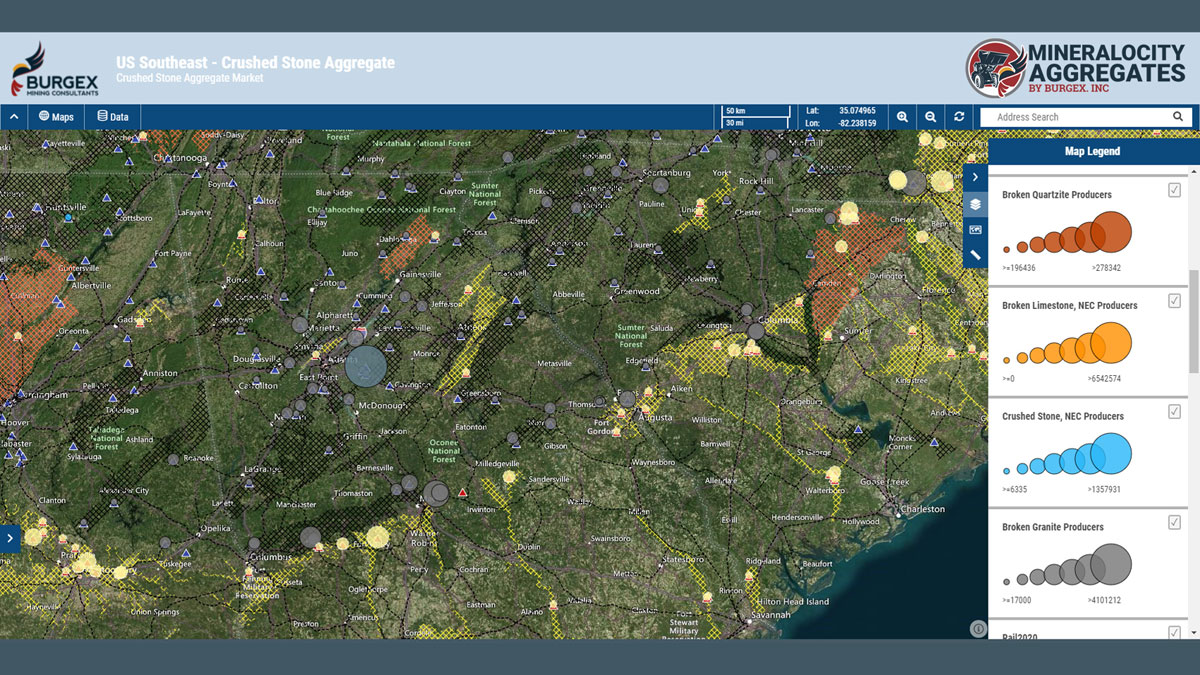Image resolution: width=1200 pixels, height=675 pixels.
Task: Uncheck Broken Quartzite Producers layer
Action: (1174, 190)
